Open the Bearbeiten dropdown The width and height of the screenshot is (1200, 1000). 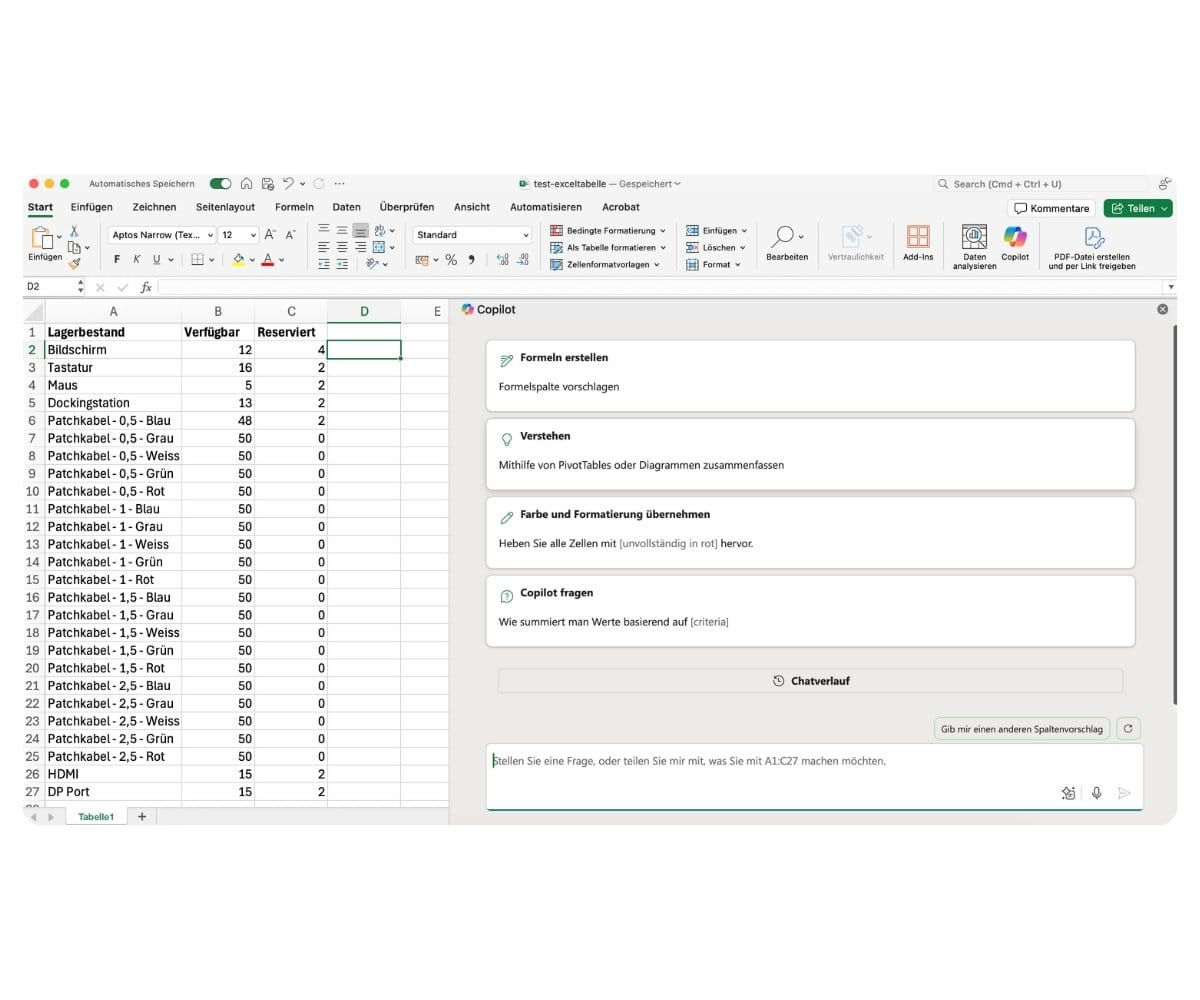tap(787, 244)
